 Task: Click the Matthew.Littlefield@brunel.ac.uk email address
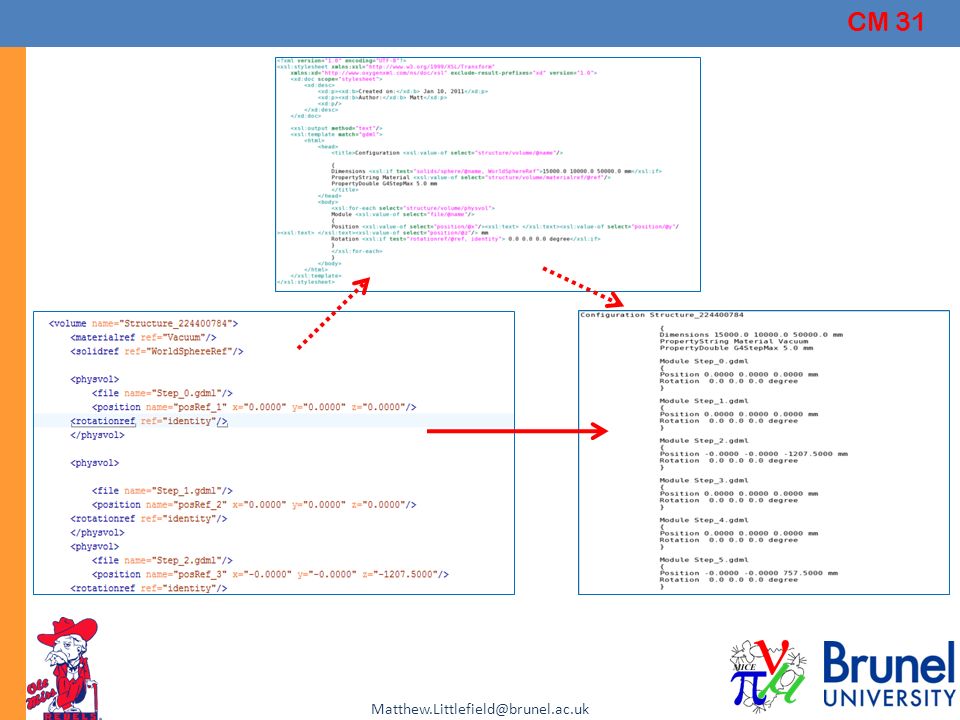(480, 709)
